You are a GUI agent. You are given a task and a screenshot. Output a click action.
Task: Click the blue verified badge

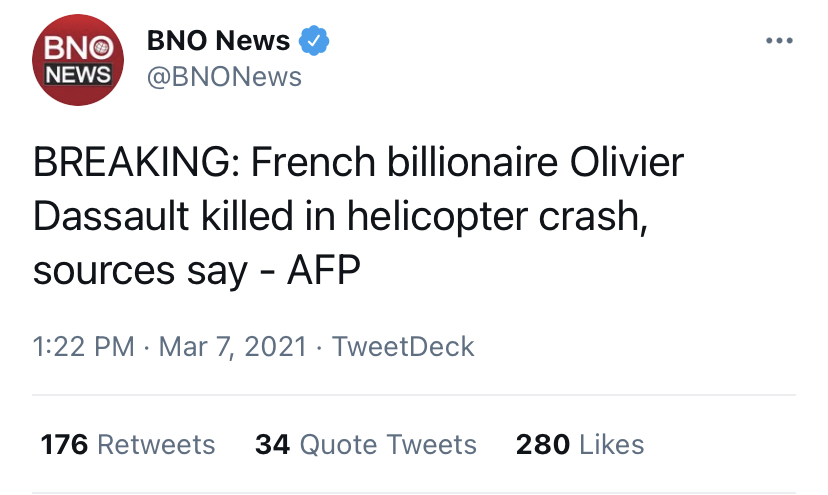tap(315, 42)
